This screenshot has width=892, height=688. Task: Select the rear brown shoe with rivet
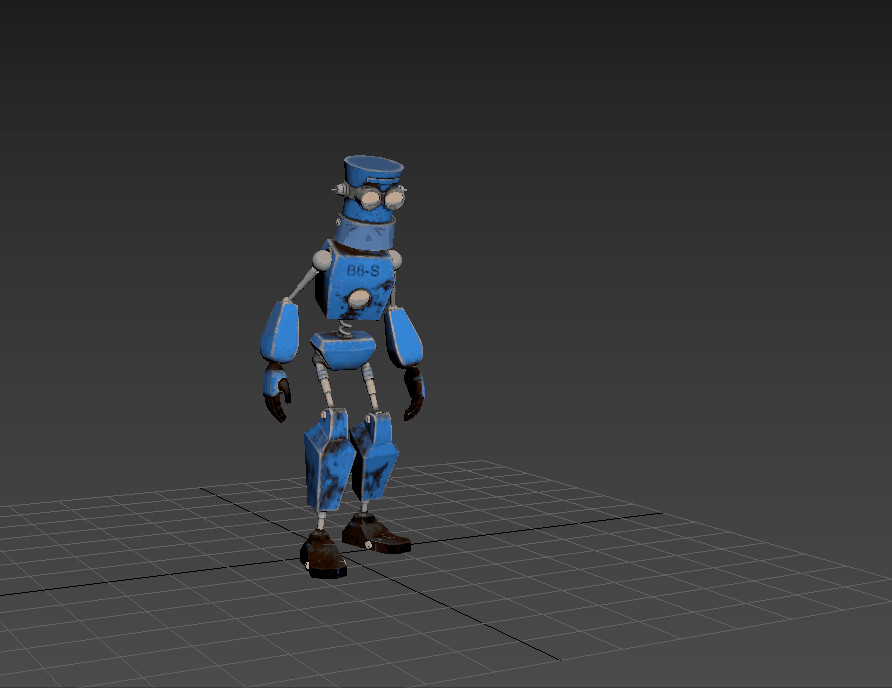[375, 534]
